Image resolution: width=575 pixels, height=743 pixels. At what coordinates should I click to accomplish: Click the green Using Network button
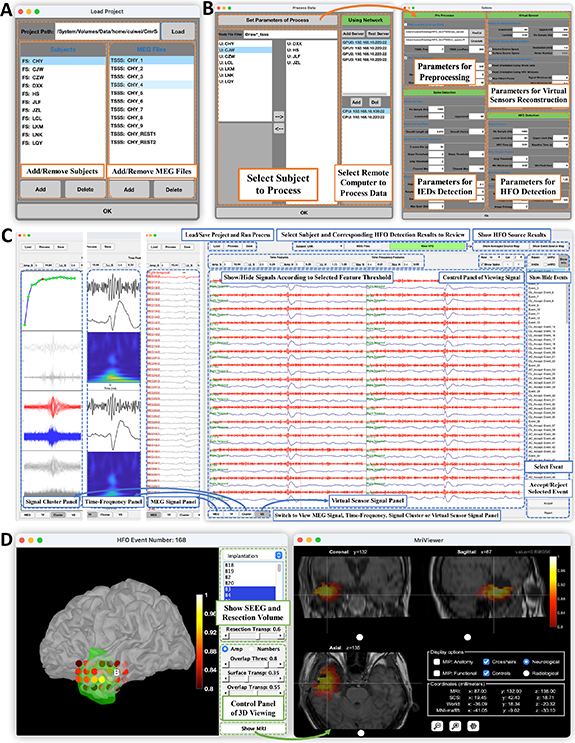tap(365, 20)
